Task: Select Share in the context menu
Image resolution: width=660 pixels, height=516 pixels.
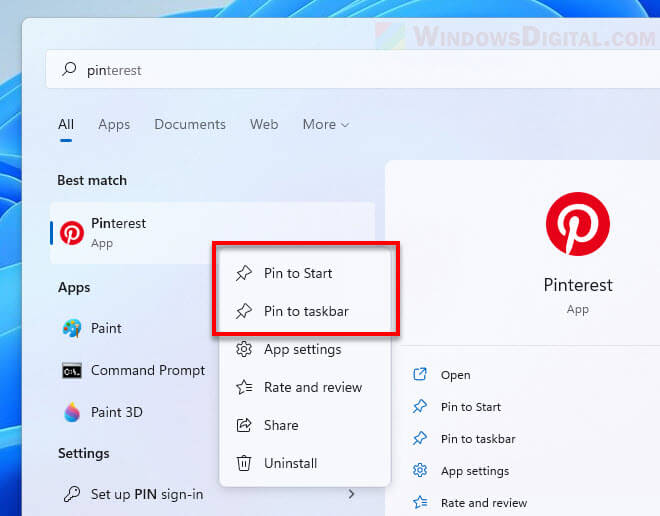Action: coord(281,425)
